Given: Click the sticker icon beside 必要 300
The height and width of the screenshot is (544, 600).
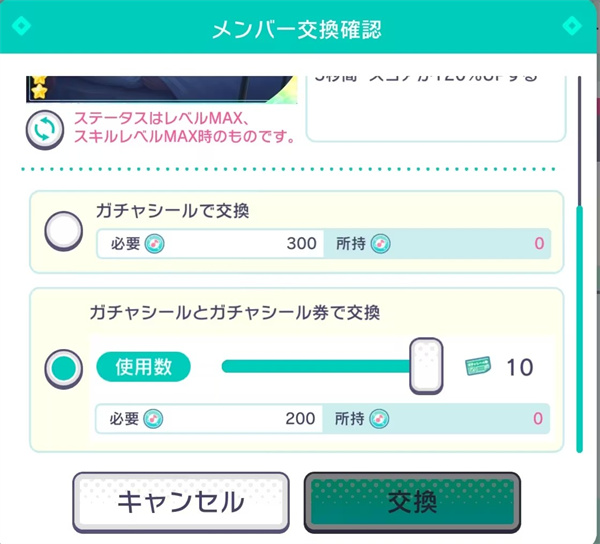Looking at the screenshot, I should 156,243.
